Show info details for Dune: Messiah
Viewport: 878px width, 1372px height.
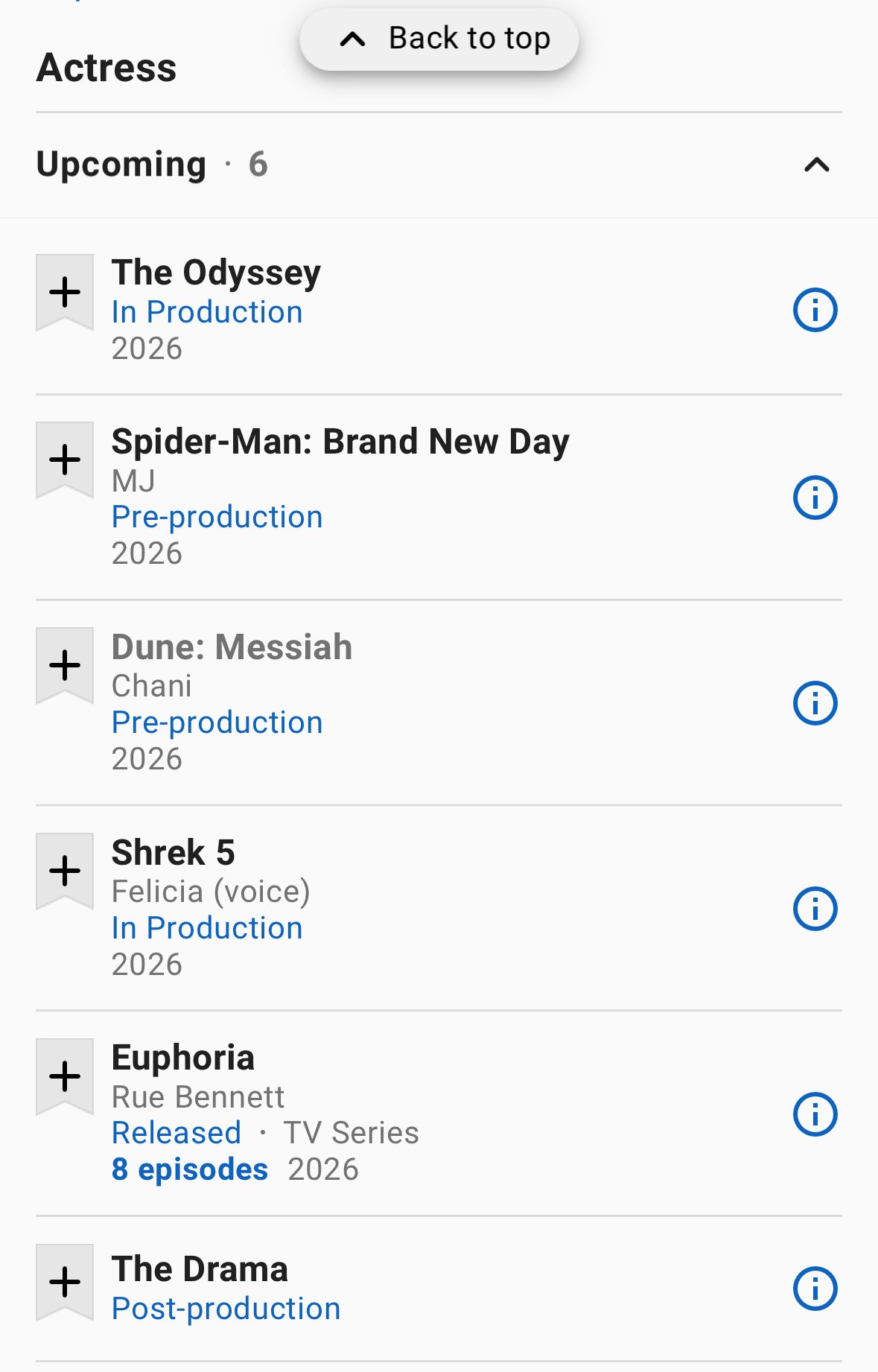[815, 703]
